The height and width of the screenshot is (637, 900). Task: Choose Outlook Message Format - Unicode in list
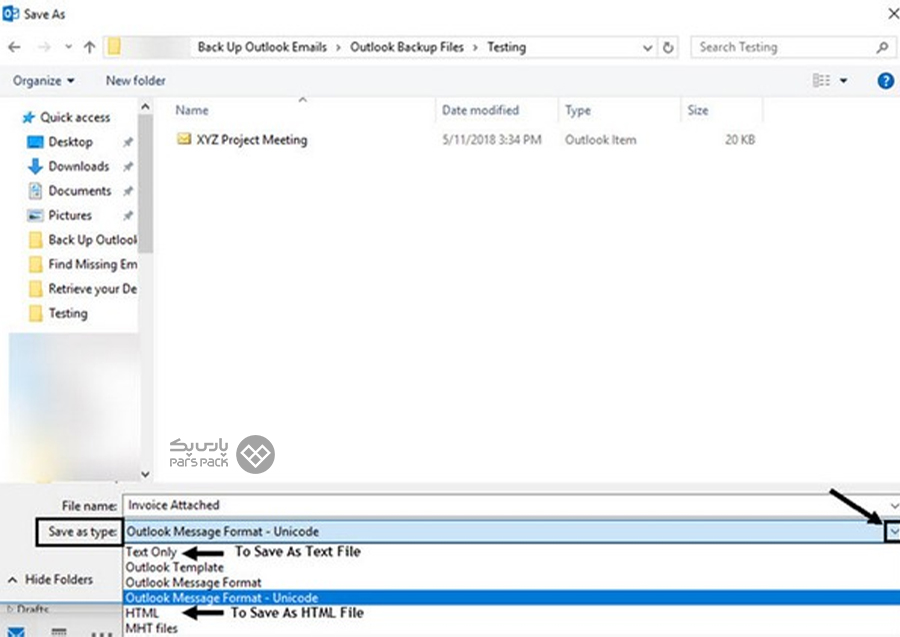point(511,598)
